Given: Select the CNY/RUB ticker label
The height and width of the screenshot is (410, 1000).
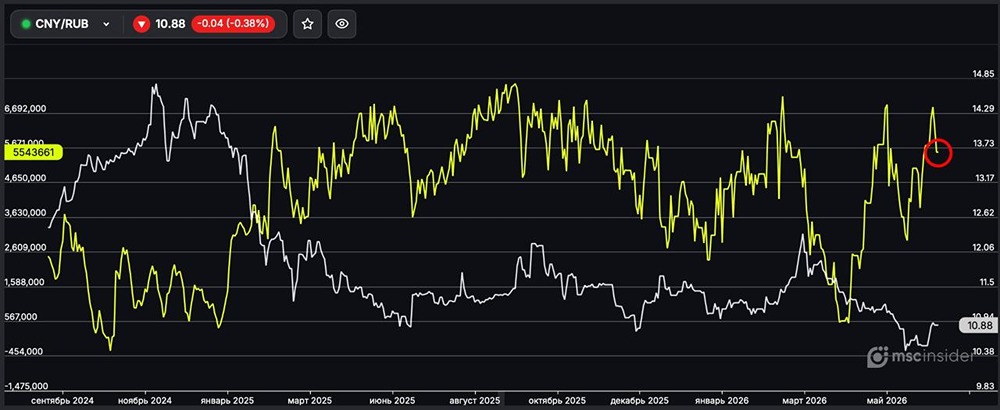Looking at the screenshot, I should pyautogui.click(x=62, y=24).
